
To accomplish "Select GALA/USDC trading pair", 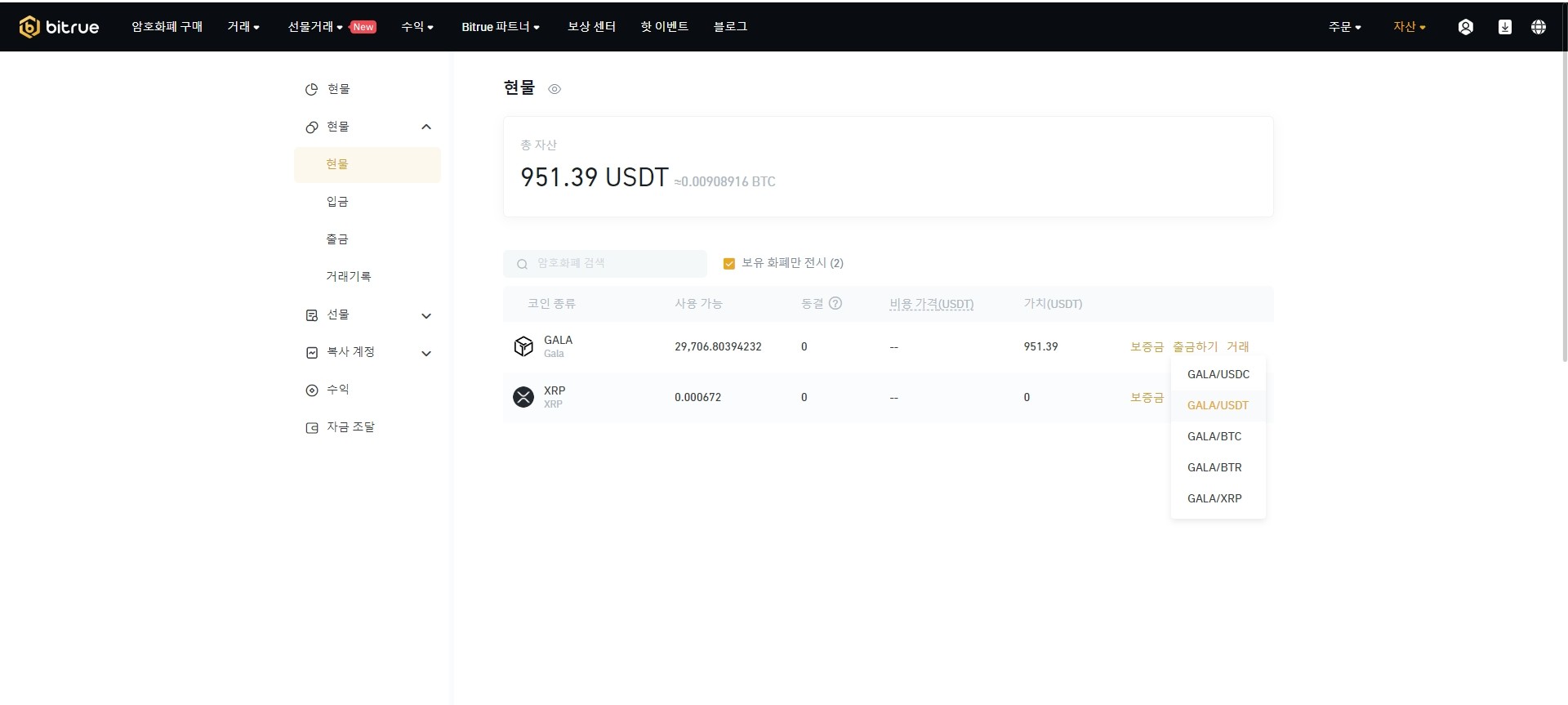I will tap(1218, 374).
